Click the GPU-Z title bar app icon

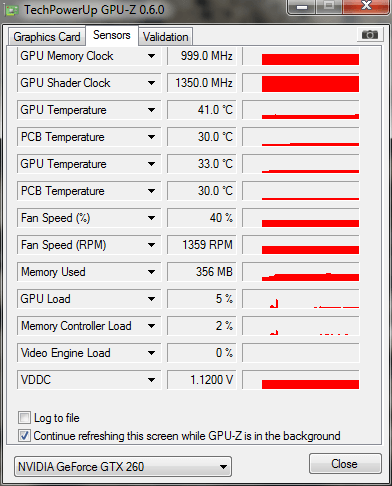click(x=12, y=11)
